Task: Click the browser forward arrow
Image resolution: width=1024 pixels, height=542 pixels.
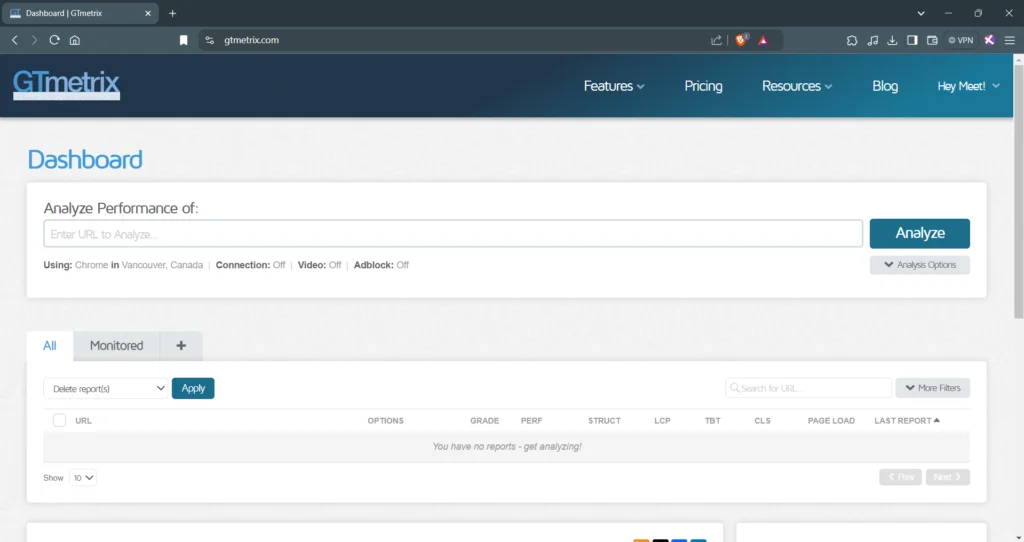Action: (35, 40)
